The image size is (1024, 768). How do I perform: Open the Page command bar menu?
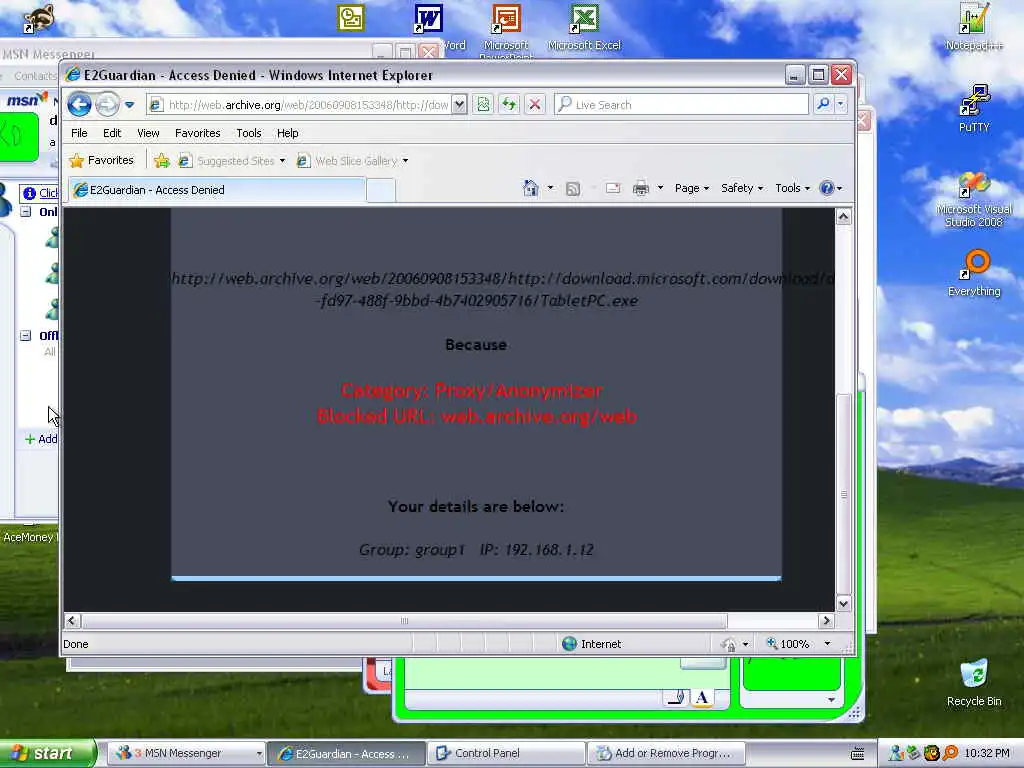(692, 188)
